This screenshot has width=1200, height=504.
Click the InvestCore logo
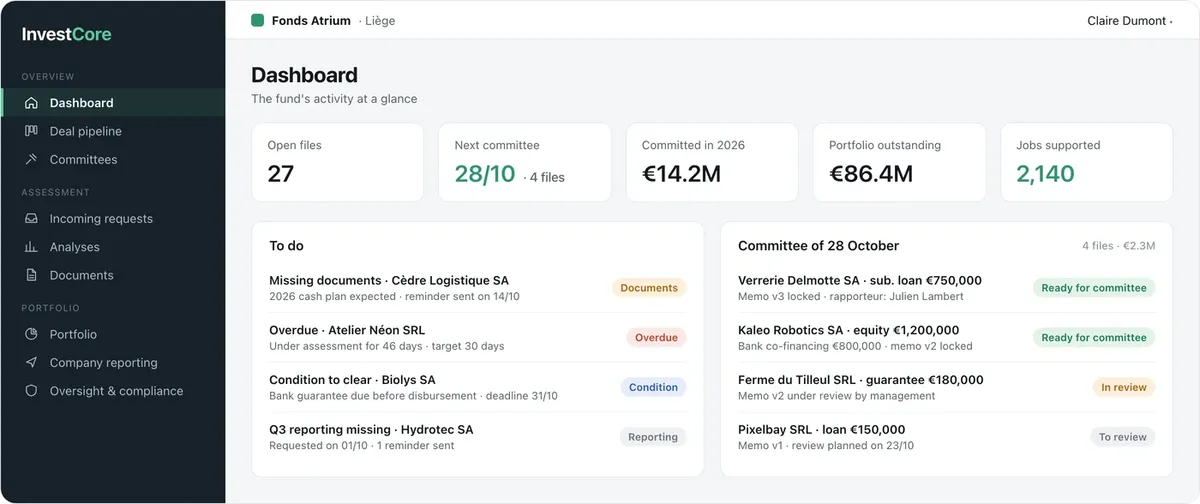click(67, 34)
